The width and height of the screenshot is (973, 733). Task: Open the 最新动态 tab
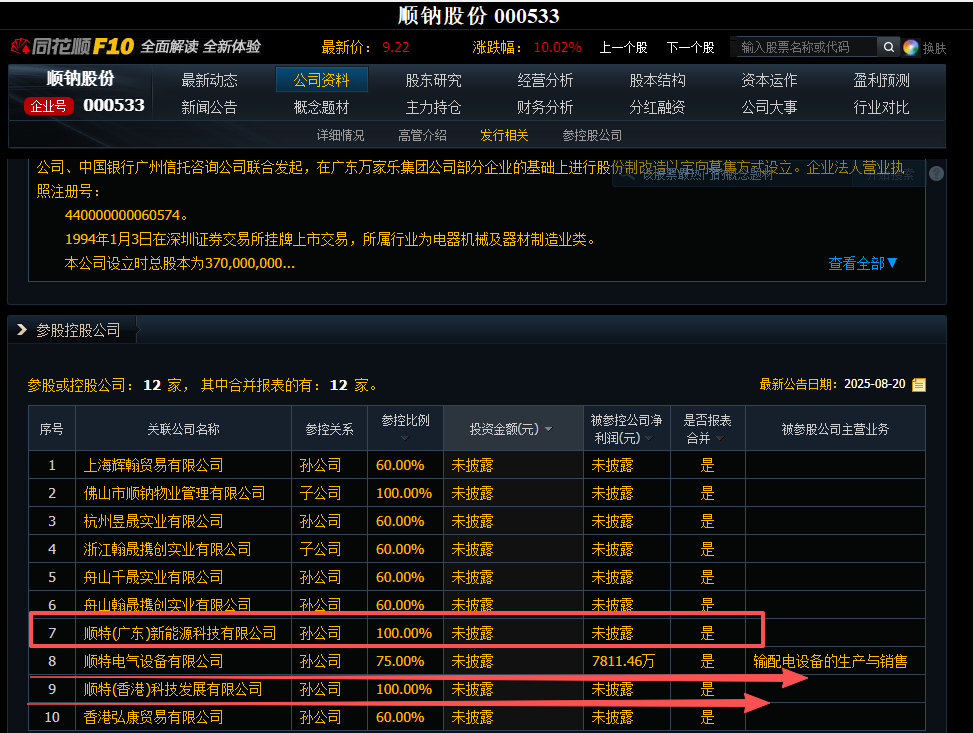[209, 80]
